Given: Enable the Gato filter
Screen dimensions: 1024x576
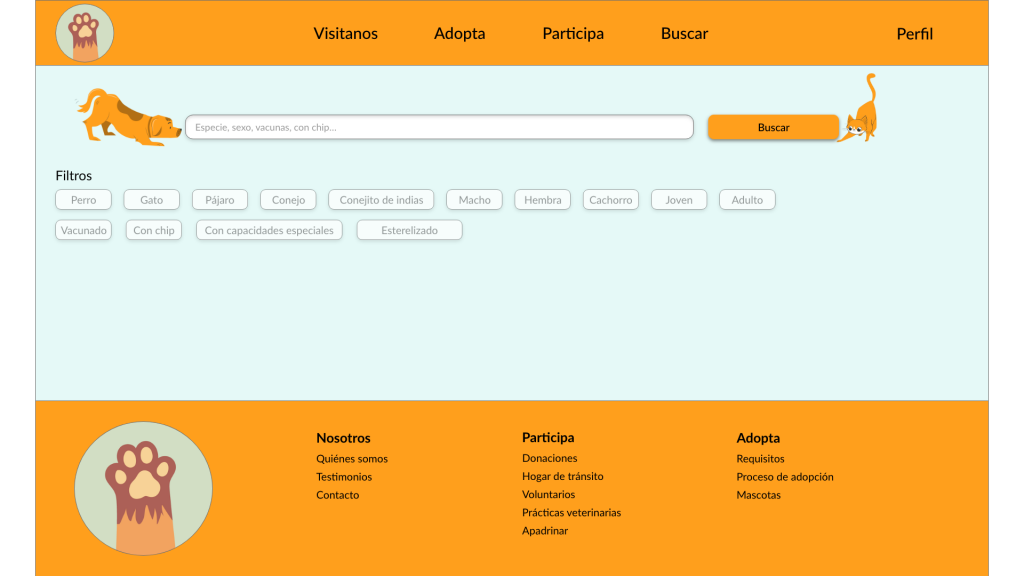Looking at the screenshot, I should pyautogui.click(x=151, y=200).
